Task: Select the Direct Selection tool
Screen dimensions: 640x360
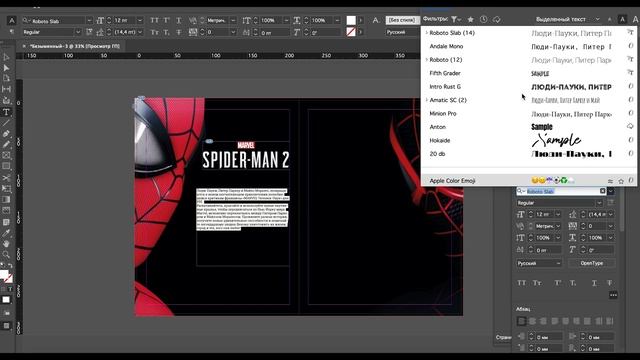Action: pos(6,68)
